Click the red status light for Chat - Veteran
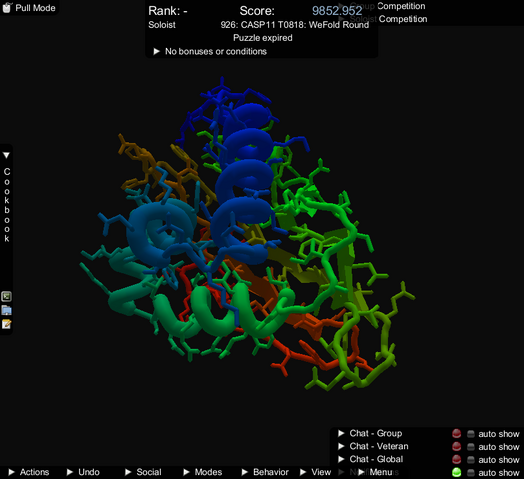Image resolution: width=524 pixels, height=479 pixels. [x=456, y=447]
